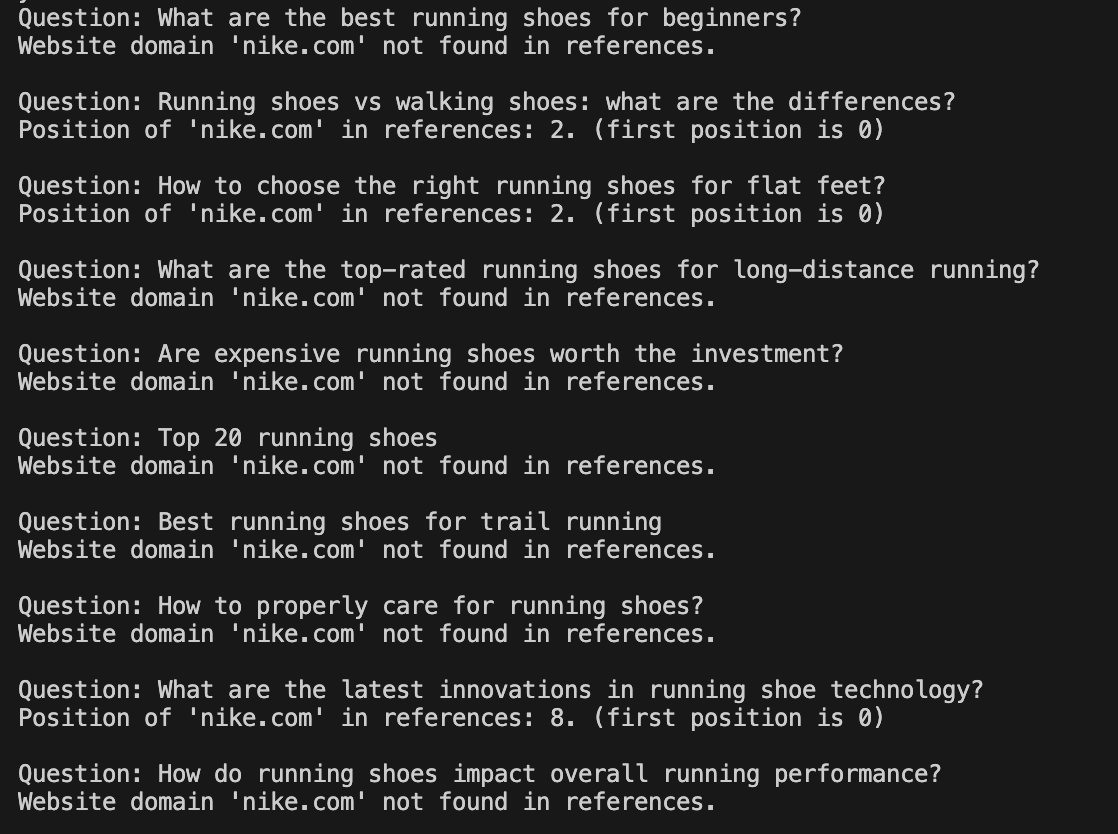
Task: Click the running performance impact question line
Action: tap(479, 774)
